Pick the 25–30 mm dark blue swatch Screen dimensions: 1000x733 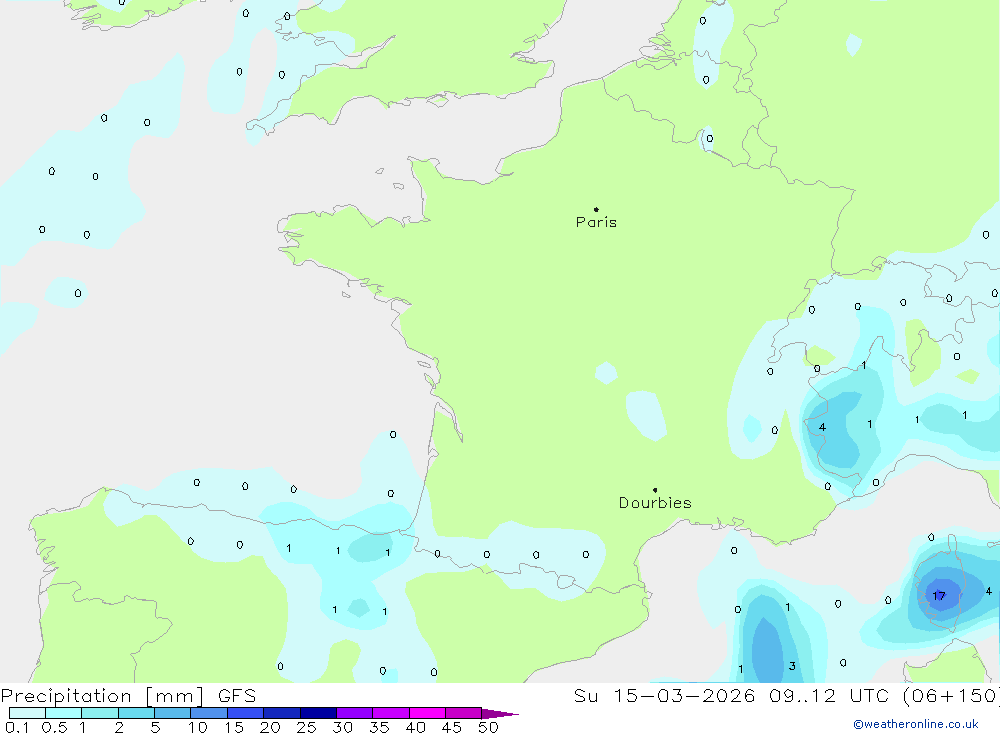click(x=318, y=713)
